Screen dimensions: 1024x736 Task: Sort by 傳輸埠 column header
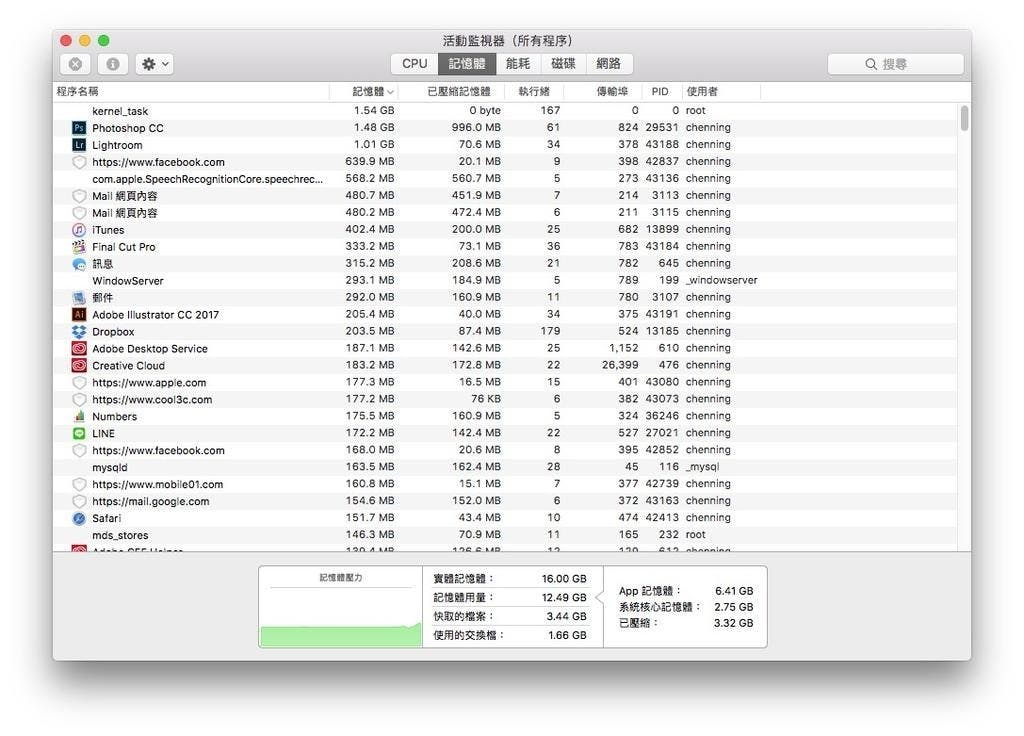coord(602,91)
